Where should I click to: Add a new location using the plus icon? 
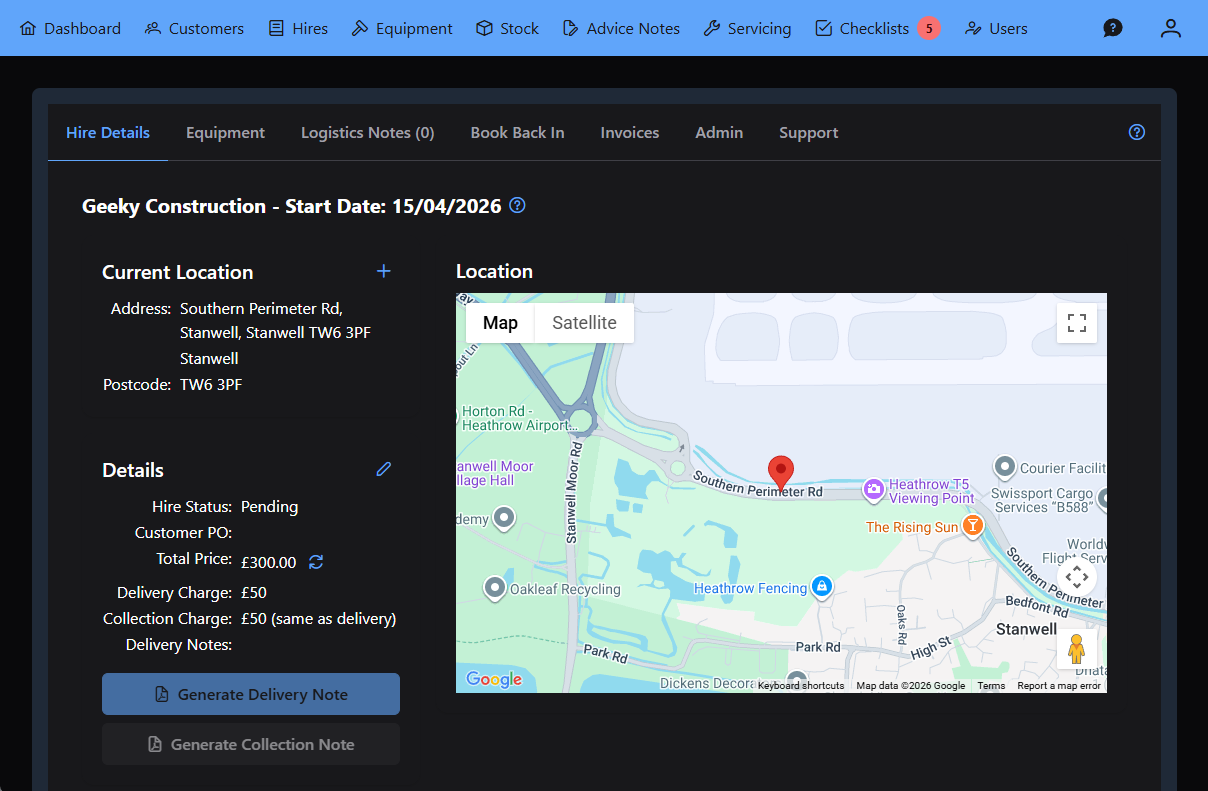click(x=384, y=270)
